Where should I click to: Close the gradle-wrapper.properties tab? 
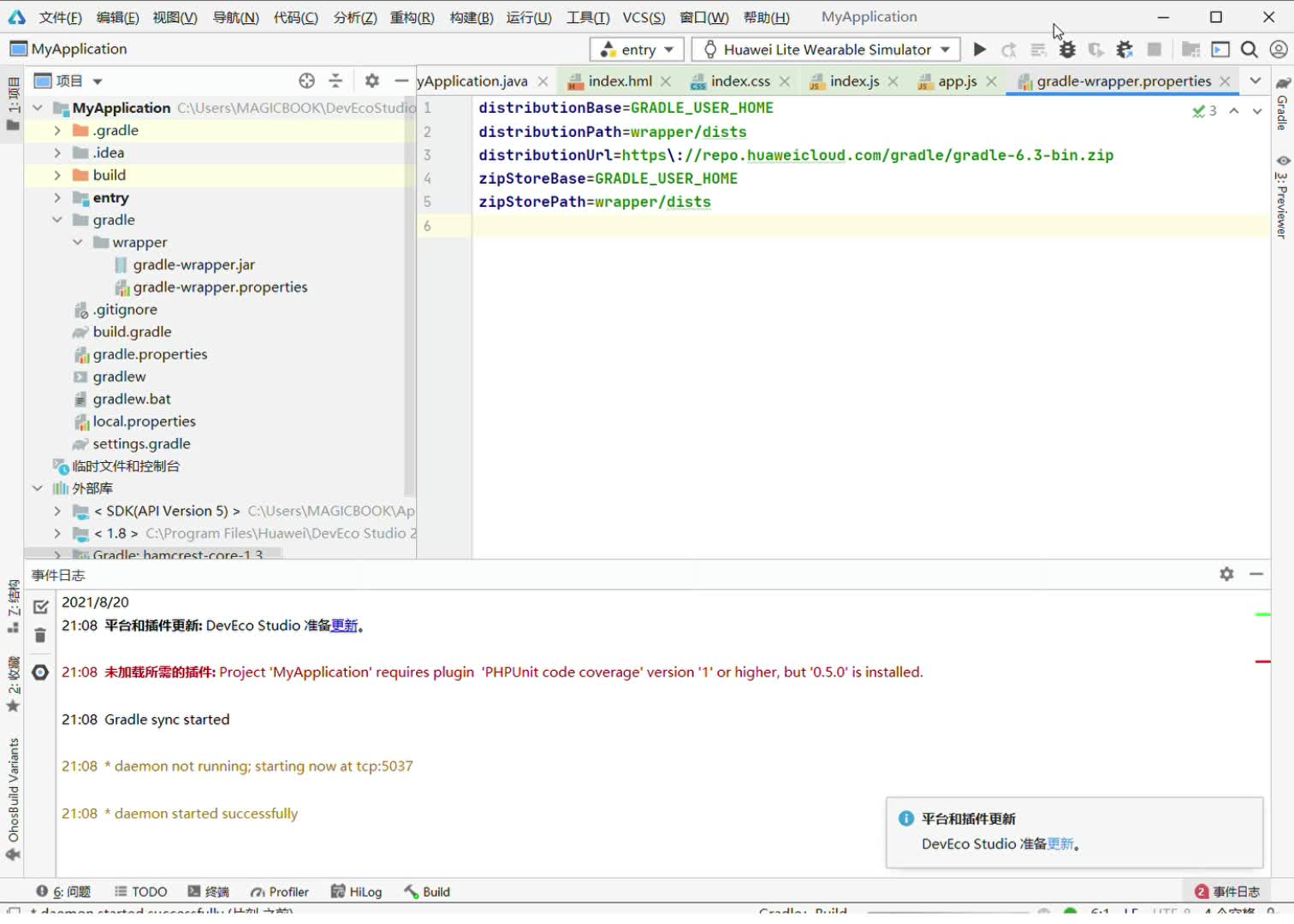click(1225, 81)
